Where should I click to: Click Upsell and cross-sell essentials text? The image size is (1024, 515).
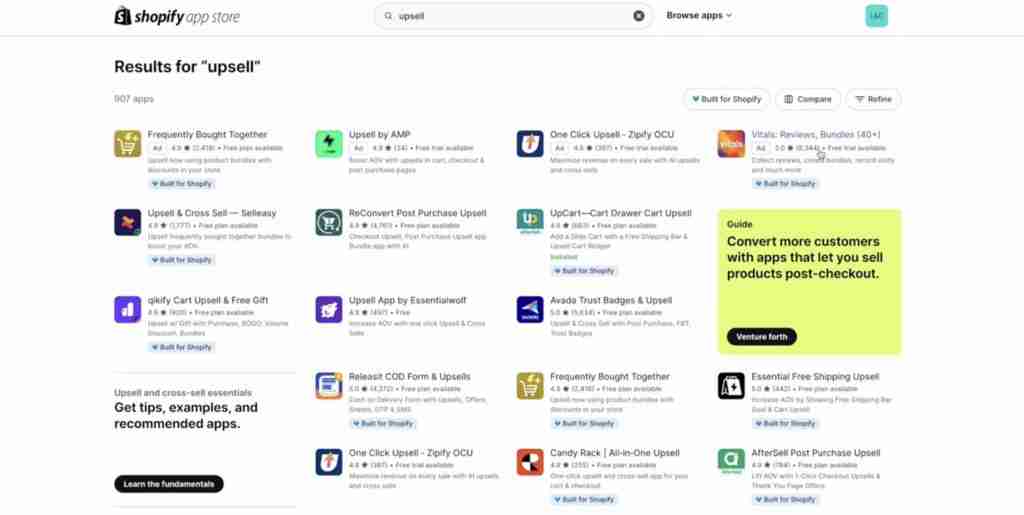point(183,393)
